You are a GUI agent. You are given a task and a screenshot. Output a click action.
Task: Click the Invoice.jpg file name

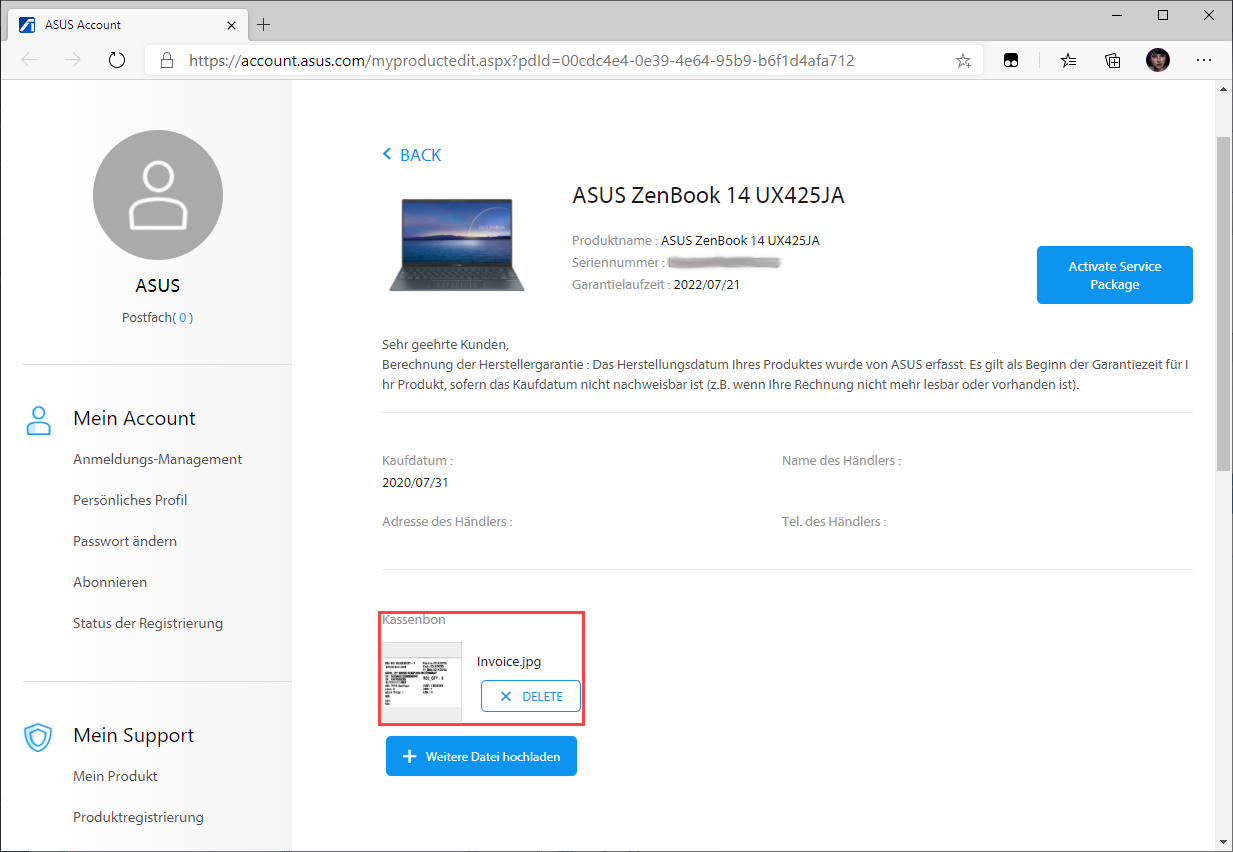(x=509, y=661)
